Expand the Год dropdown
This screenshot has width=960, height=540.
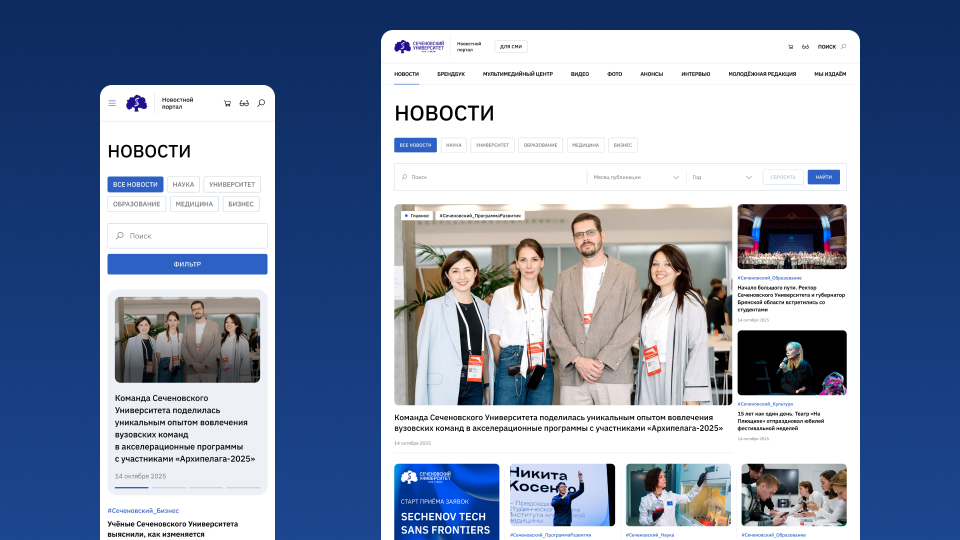[x=721, y=177]
